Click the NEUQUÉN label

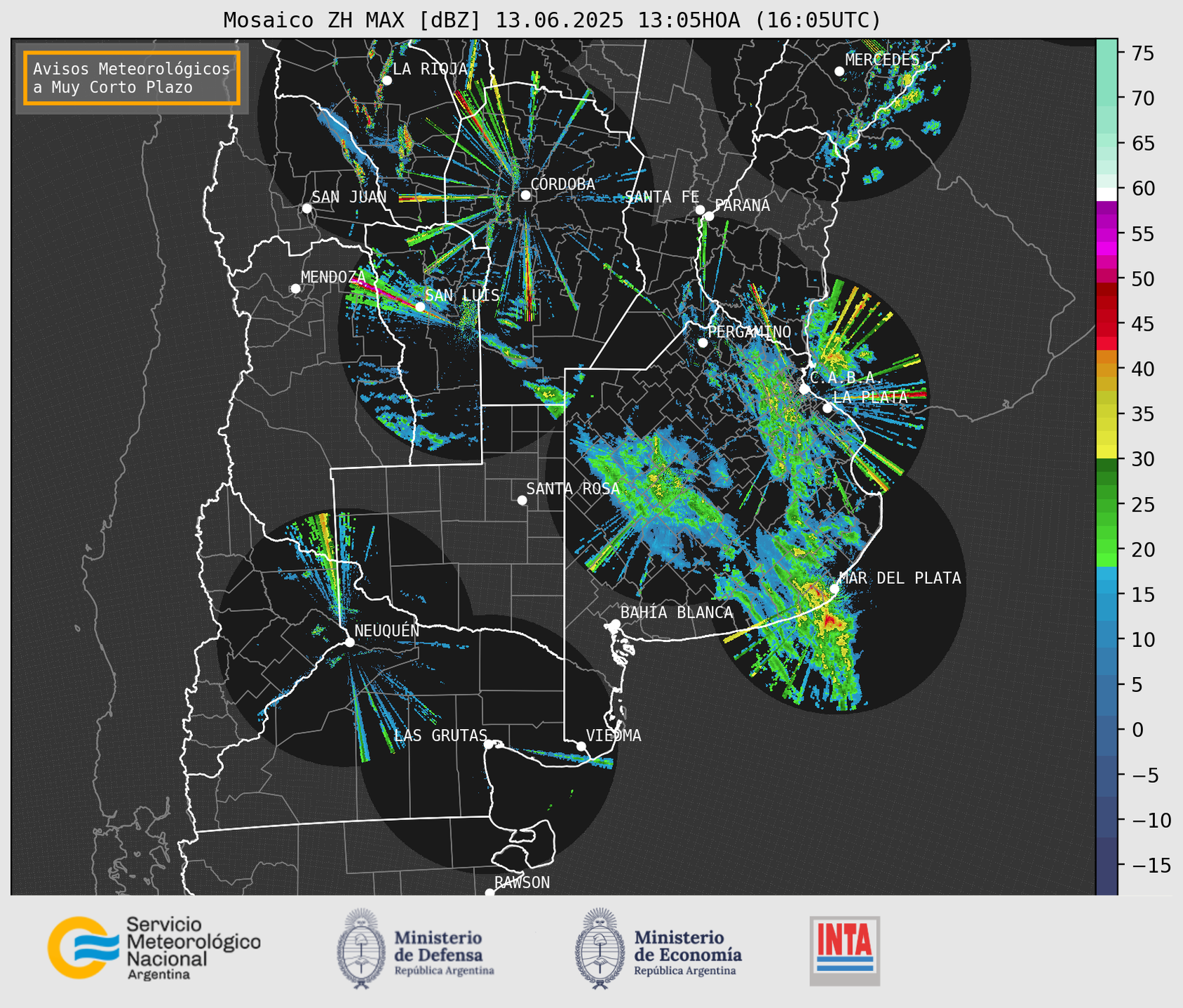(x=387, y=630)
